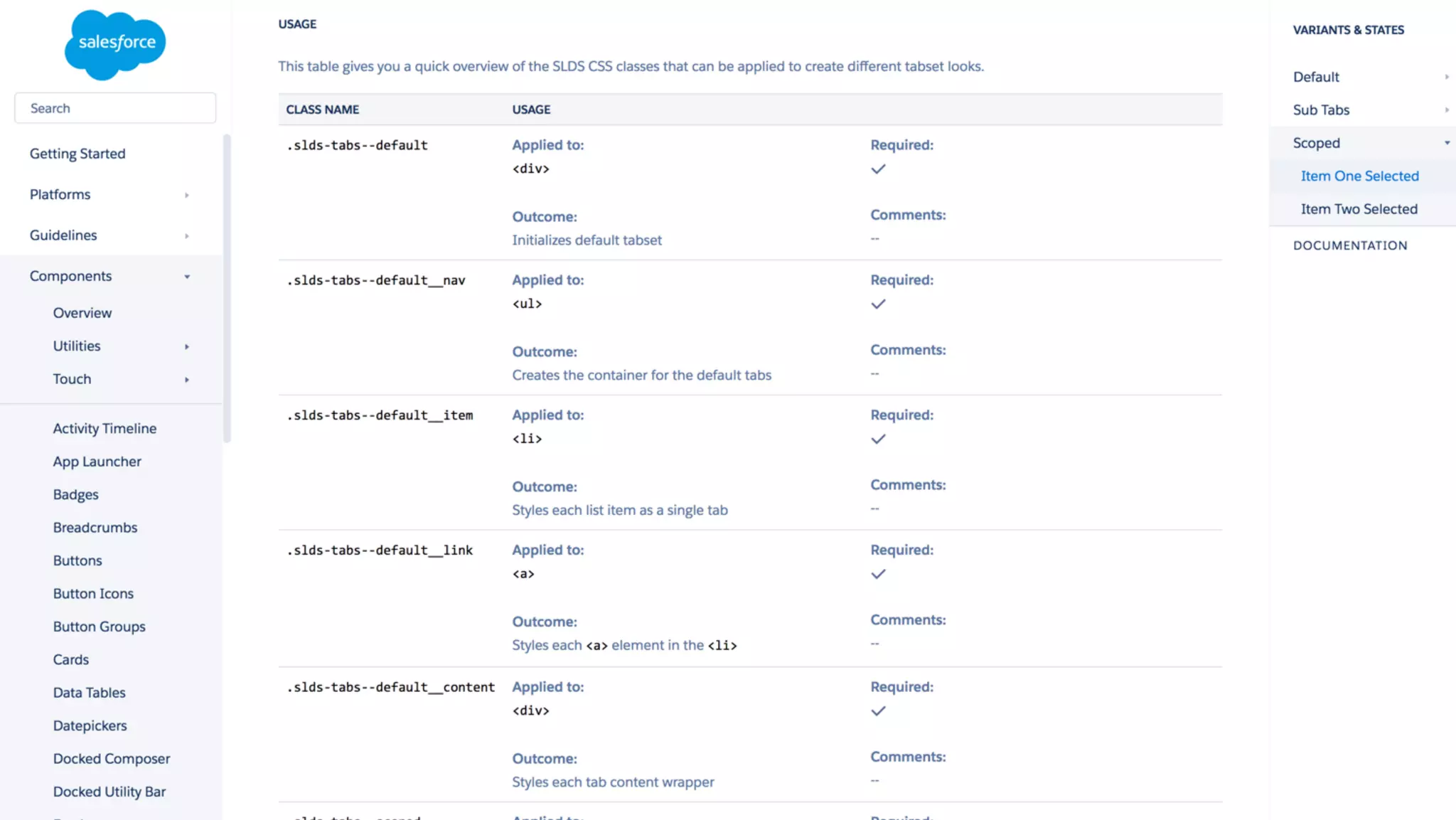Viewport: 1456px width, 820px height.
Task: Click Required checkmark for .slds-tabs--default__link
Action: pos(878,574)
